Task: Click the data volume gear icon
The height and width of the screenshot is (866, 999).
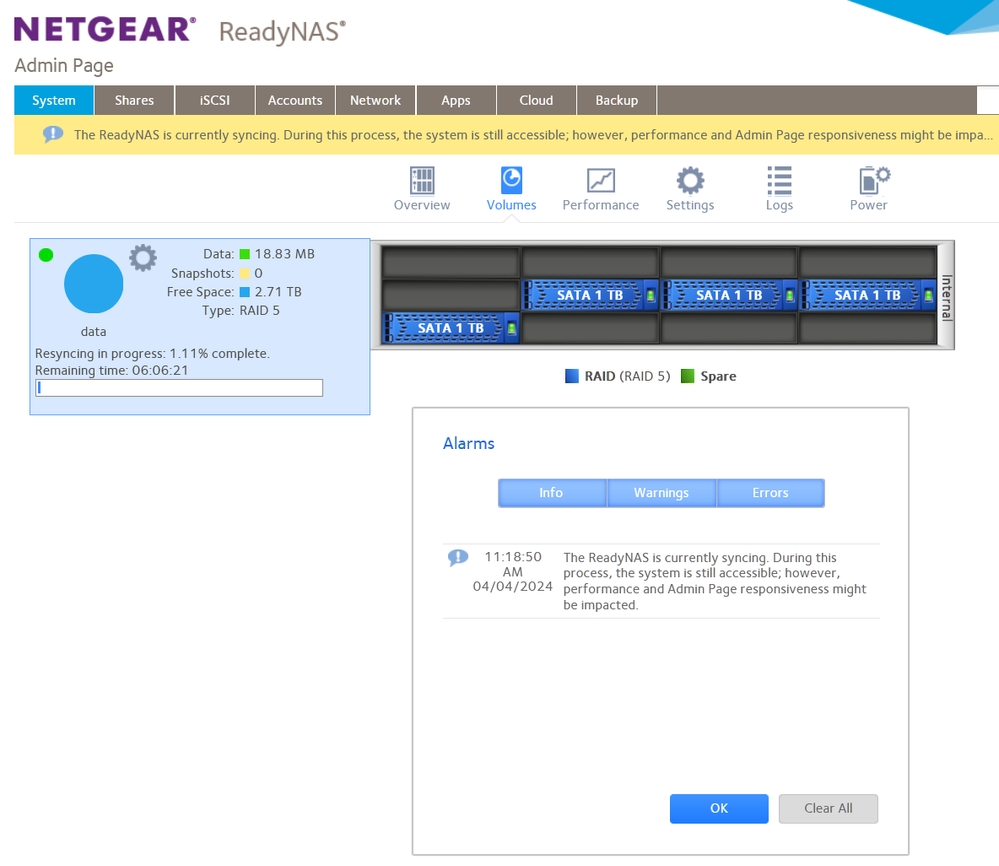Action: [x=143, y=257]
